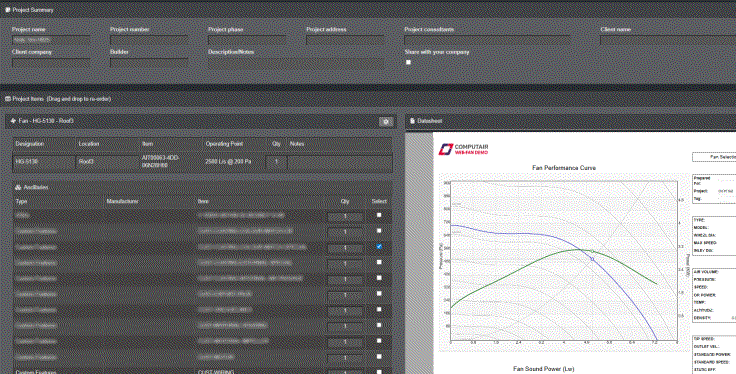This screenshot has height=374, width=736.
Task: Click the Select column header
Action: click(x=379, y=201)
